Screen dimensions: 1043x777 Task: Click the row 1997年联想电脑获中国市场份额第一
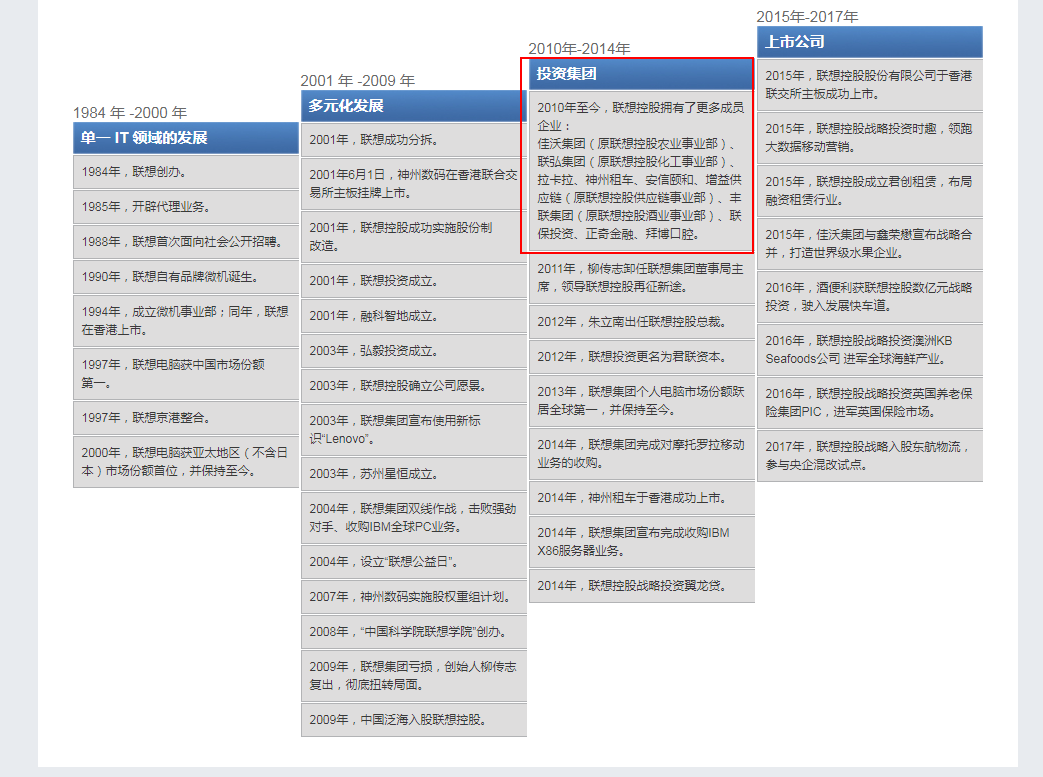pyautogui.click(x=186, y=374)
